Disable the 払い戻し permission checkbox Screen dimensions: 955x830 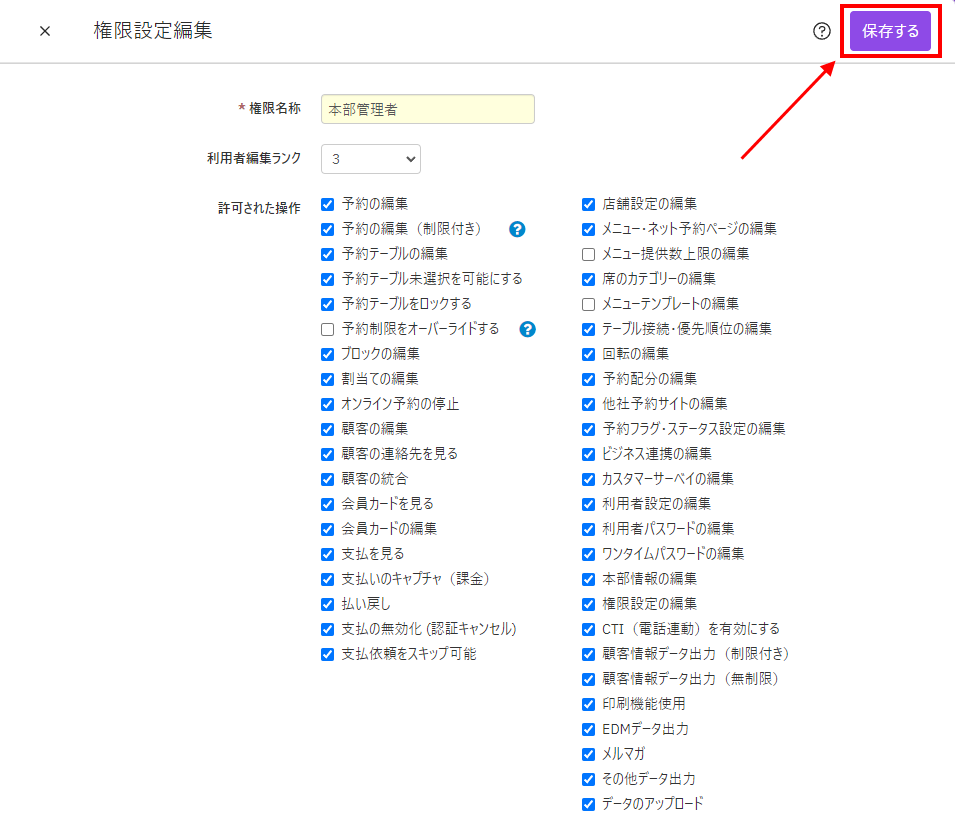[x=327, y=604]
